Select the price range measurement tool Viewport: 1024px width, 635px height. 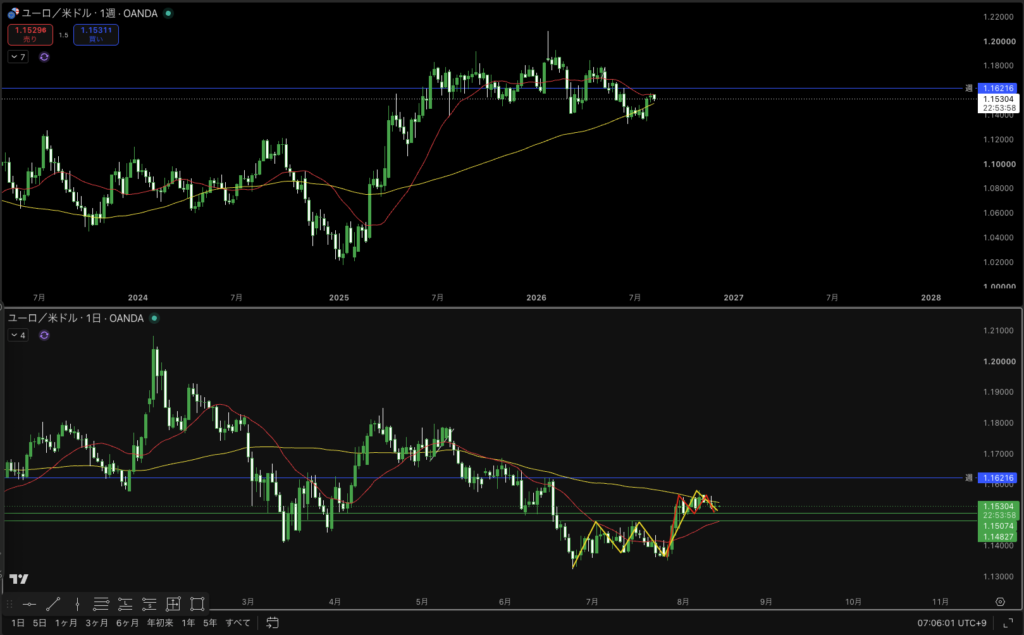tap(173, 604)
